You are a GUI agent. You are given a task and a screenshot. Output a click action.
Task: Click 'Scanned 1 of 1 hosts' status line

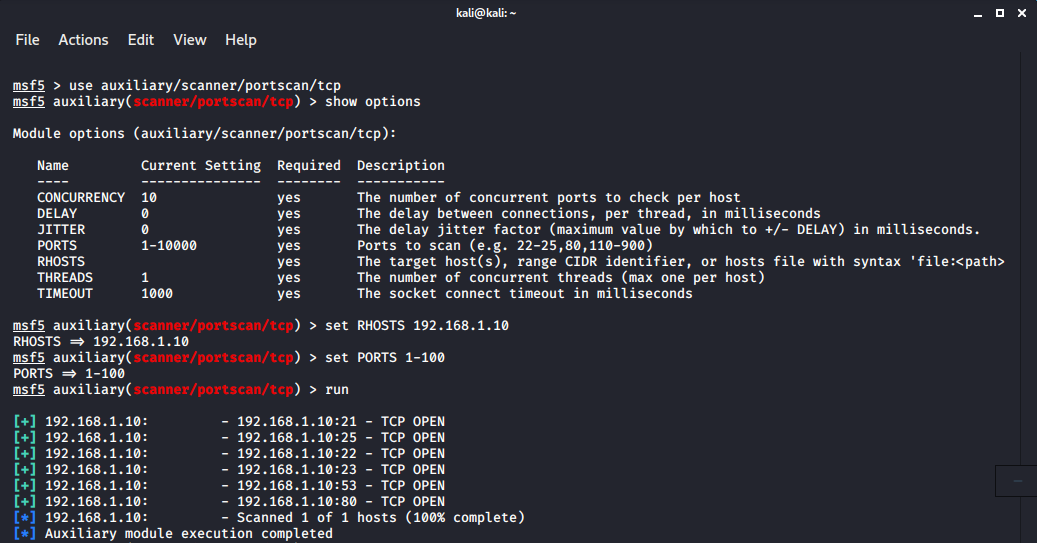point(269,517)
